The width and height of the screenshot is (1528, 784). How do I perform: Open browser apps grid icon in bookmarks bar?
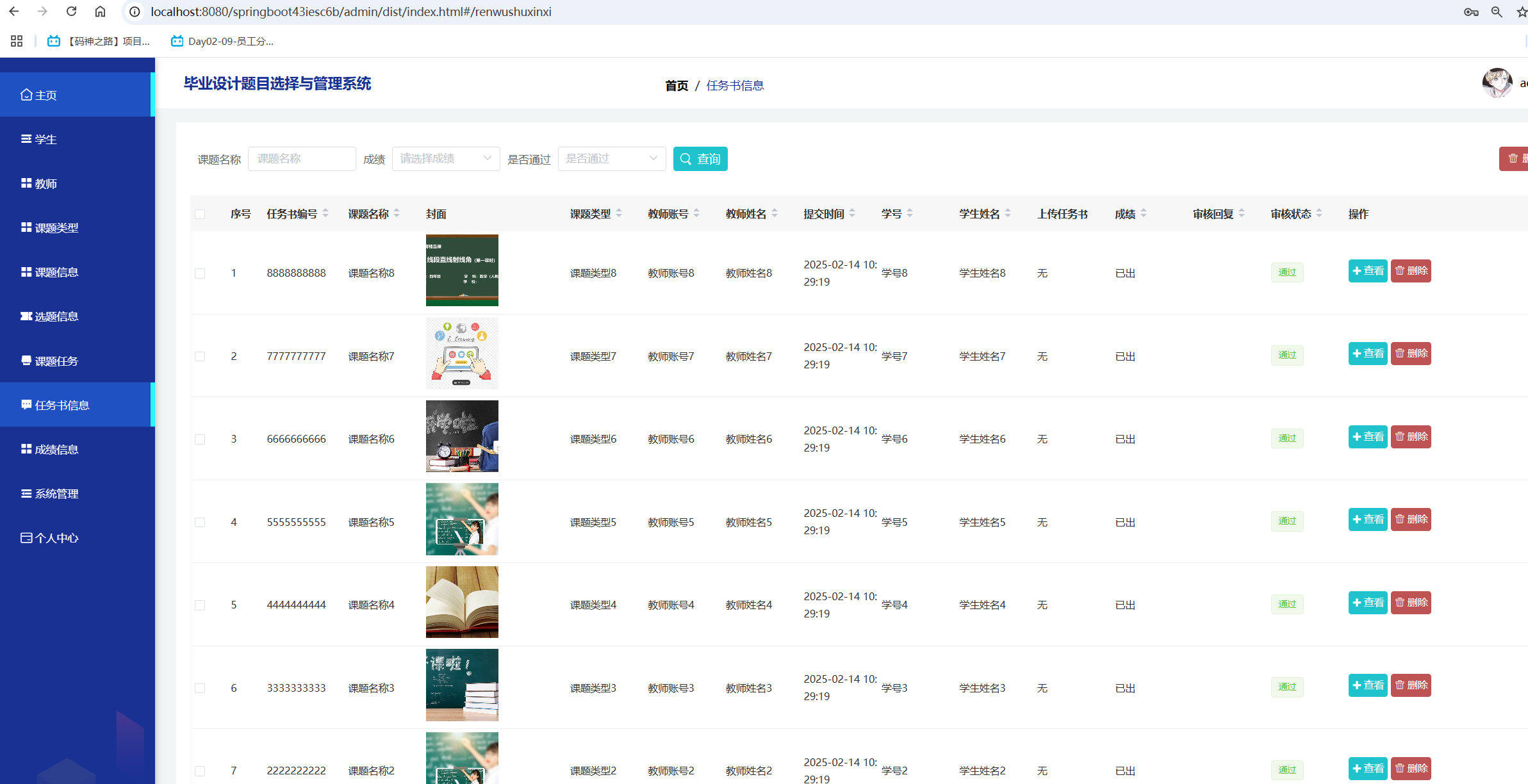[17, 41]
